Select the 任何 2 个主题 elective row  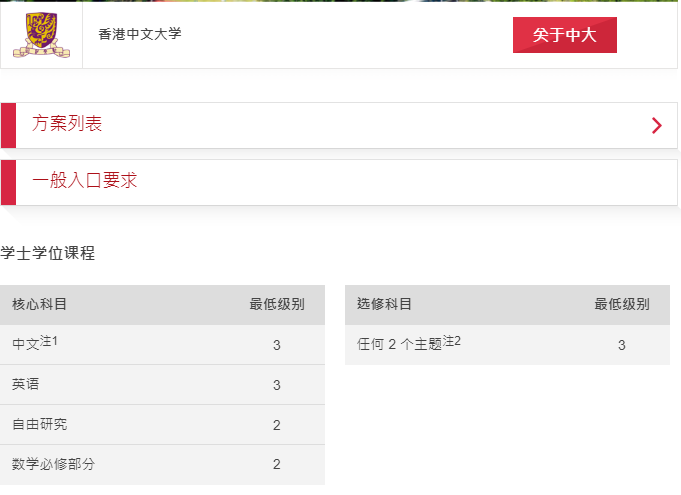[507, 345]
